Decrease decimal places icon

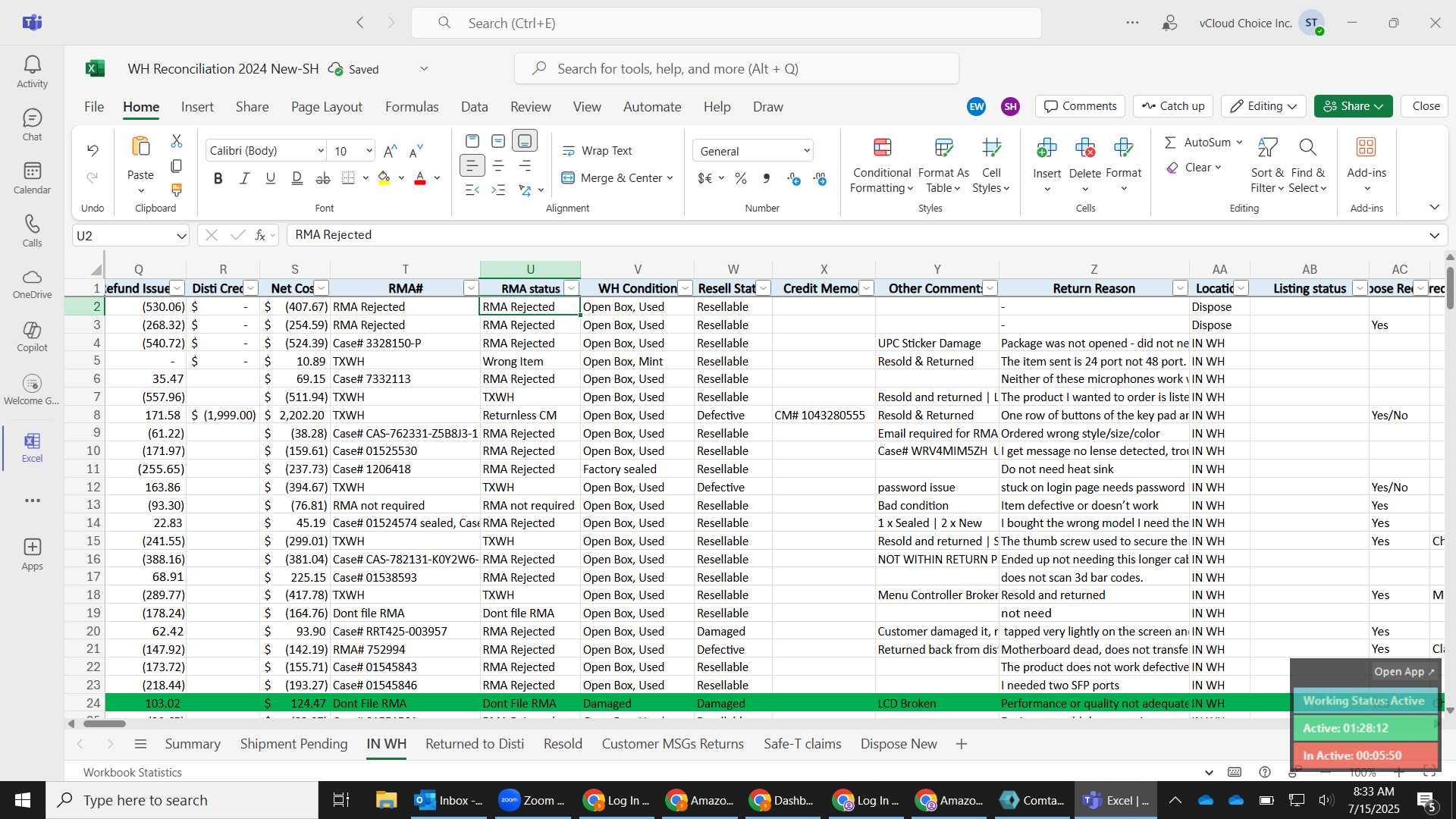point(820,178)
